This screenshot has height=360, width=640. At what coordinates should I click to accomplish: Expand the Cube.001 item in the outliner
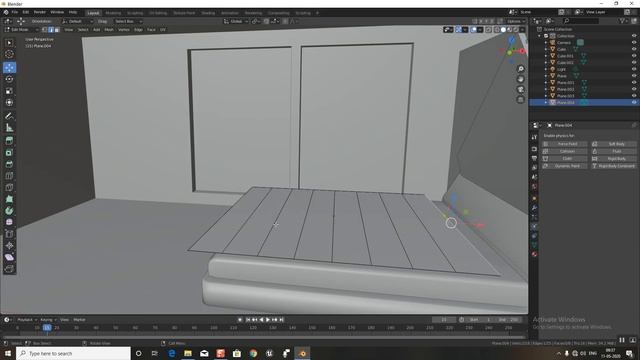click(x=546, y=56)
